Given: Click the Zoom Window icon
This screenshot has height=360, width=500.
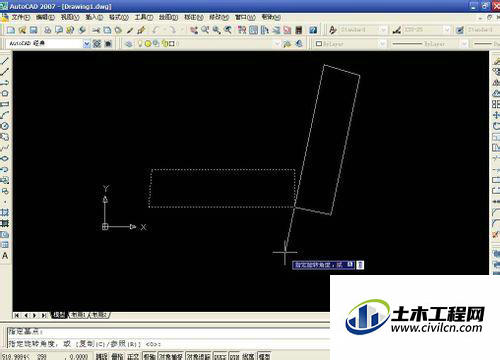Looking at the screenshot, I should pos(216,30).
